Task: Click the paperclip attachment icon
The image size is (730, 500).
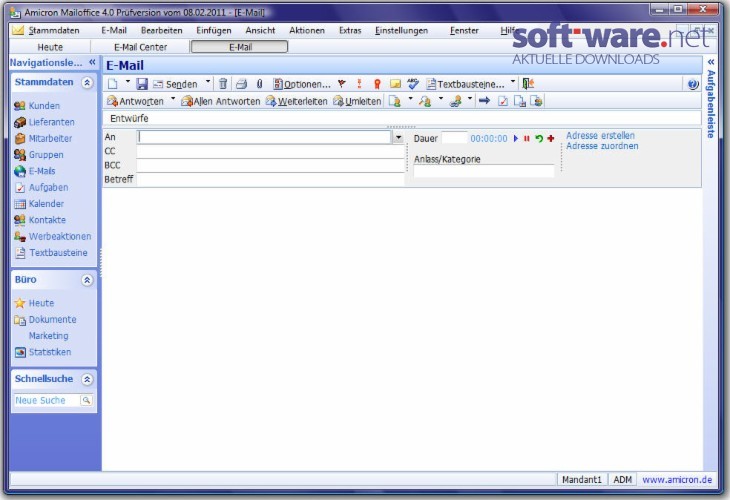Action: tap(259, 84)
